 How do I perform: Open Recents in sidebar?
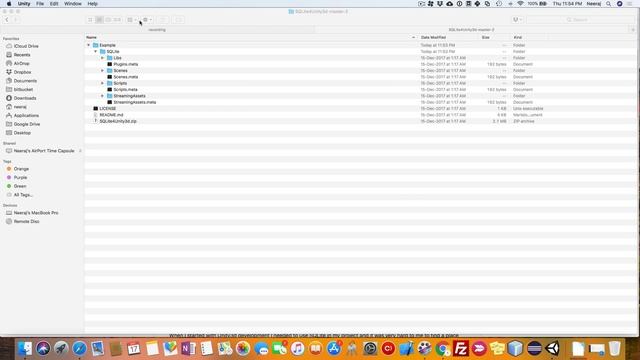(22, 55)
